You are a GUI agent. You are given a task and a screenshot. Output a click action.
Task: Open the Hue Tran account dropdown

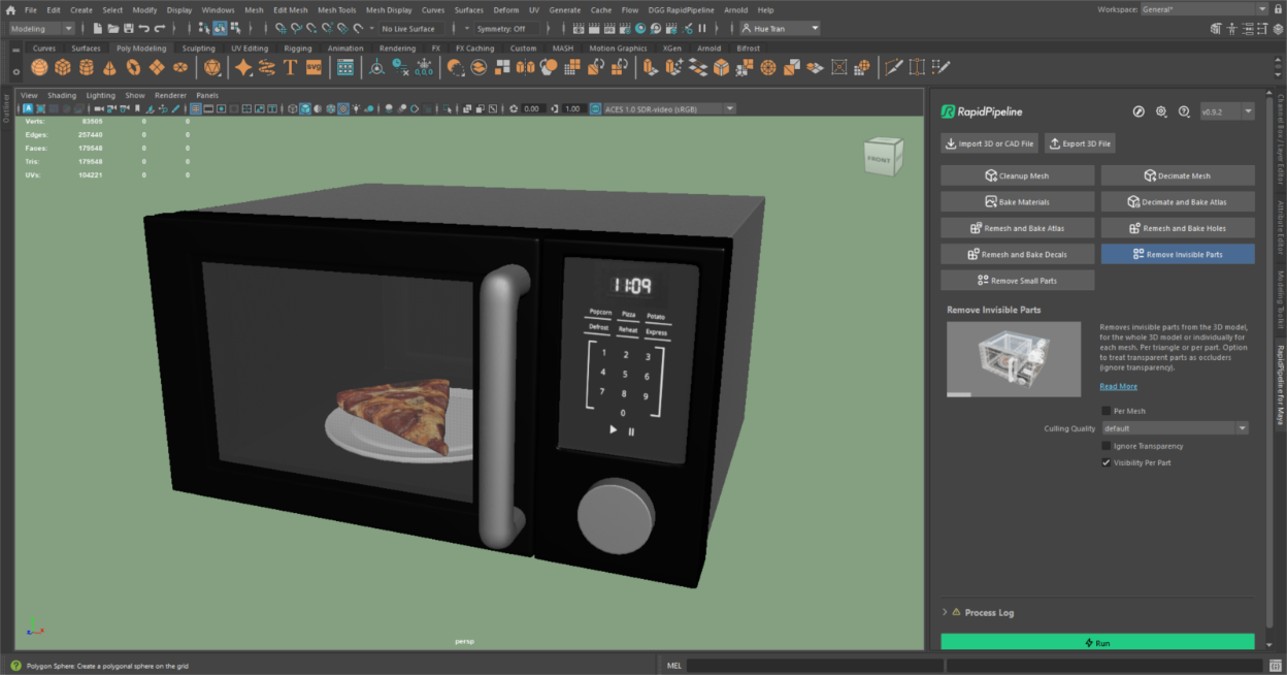point(780,29)
